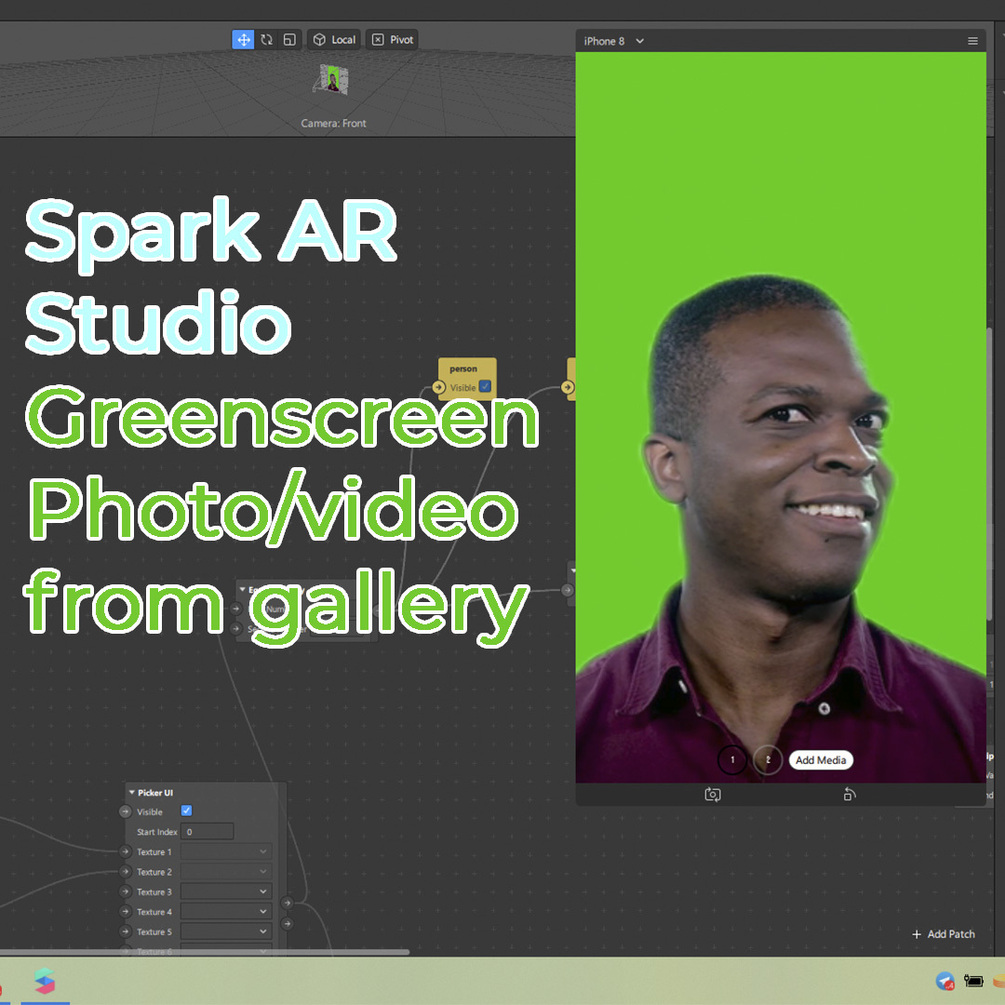Click Add Patch button

pos(943,934)
